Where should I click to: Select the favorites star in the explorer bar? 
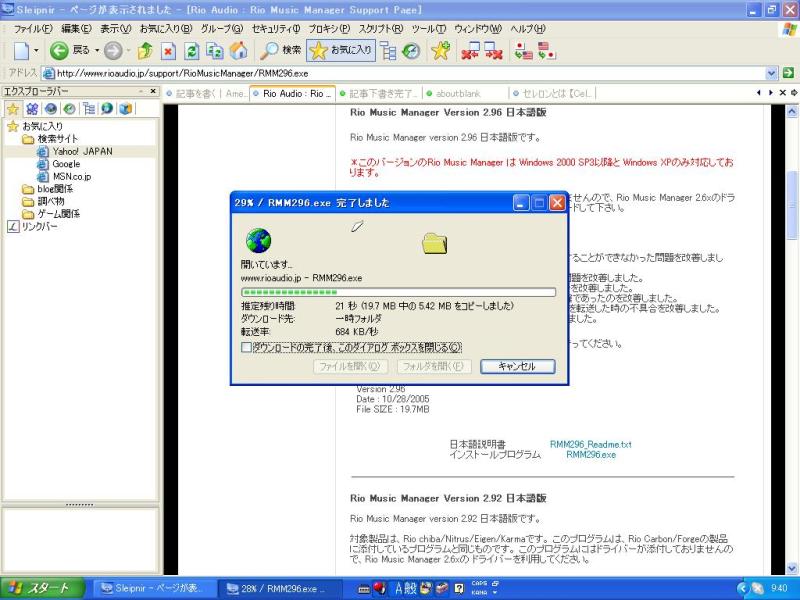point(13,108)
